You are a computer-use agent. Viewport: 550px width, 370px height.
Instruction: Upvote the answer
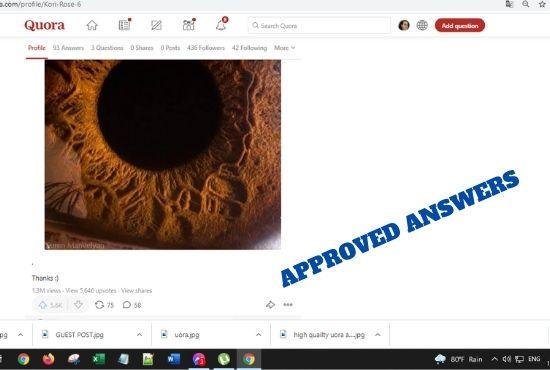coord(50,305)
